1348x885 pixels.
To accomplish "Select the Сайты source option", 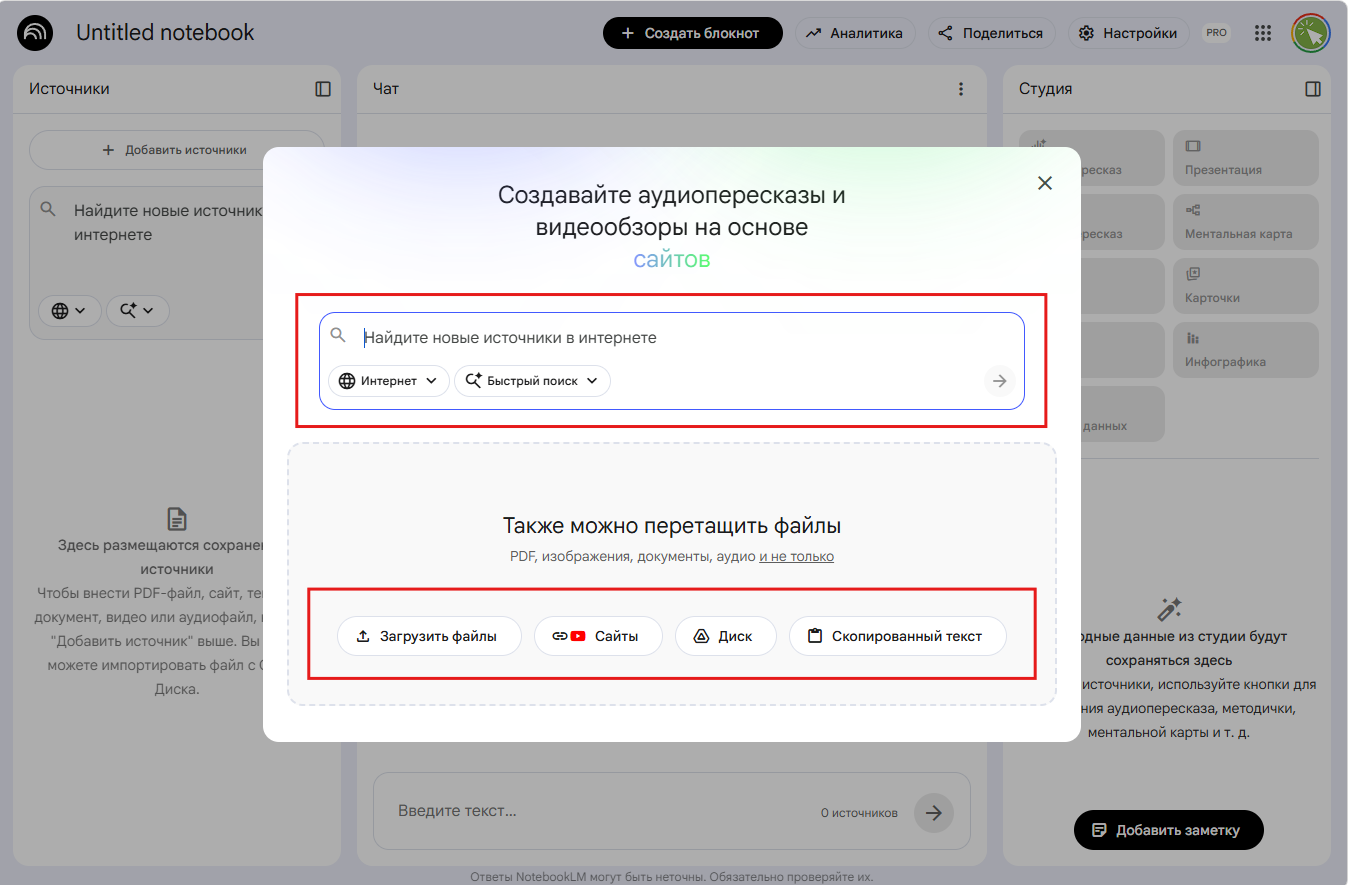I will (x=598, y=636).
